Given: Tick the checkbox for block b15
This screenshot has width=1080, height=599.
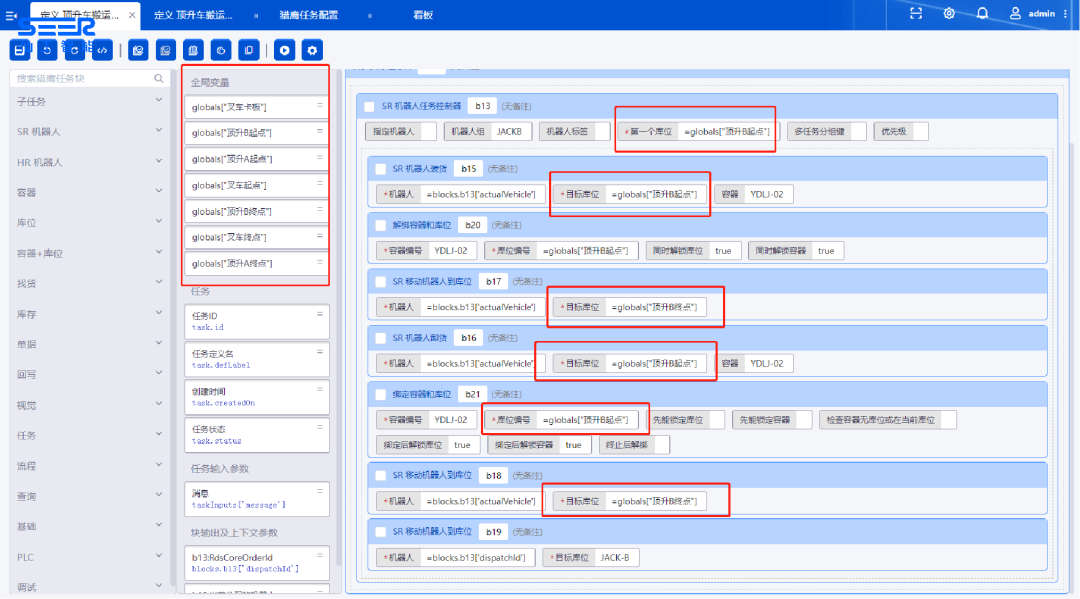Looking at the screenshot, I should click(380, 169).
